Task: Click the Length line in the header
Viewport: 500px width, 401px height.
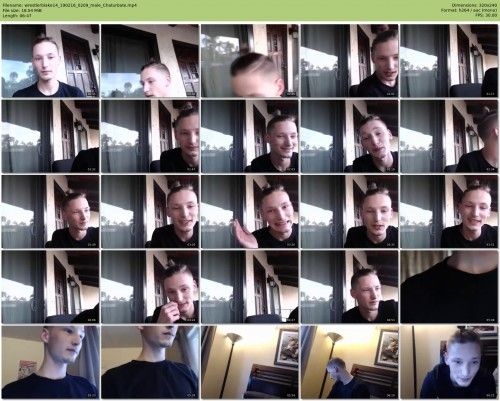Action: coord(17,15)
